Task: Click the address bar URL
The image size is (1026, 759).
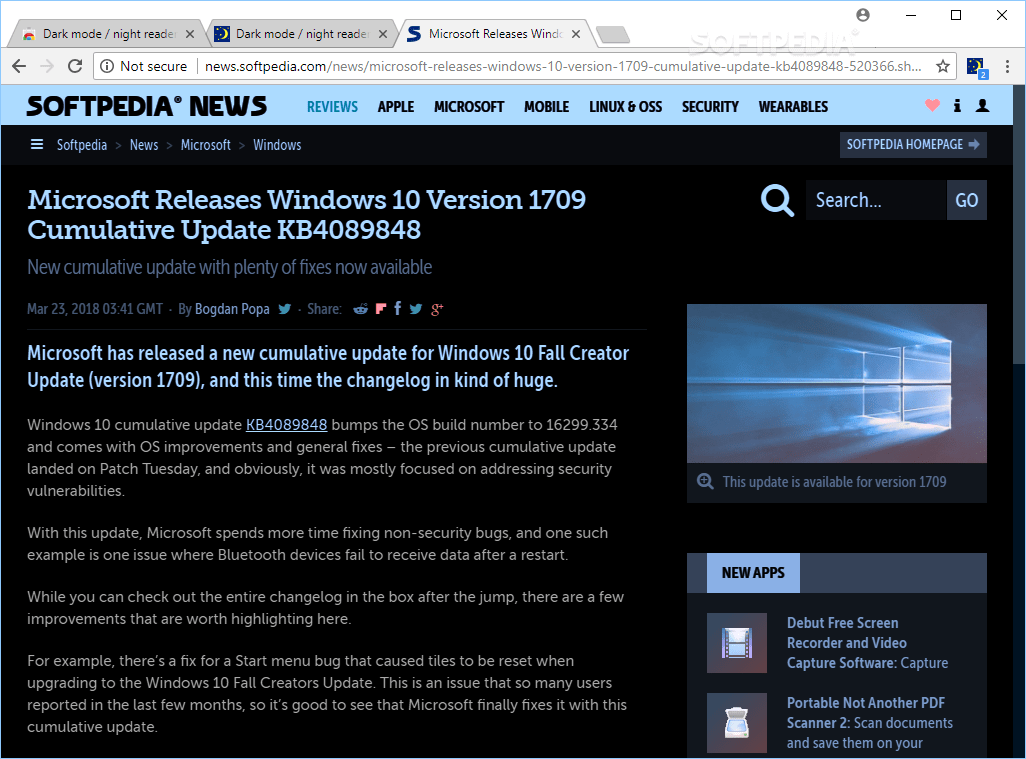Action: [563, 66]
